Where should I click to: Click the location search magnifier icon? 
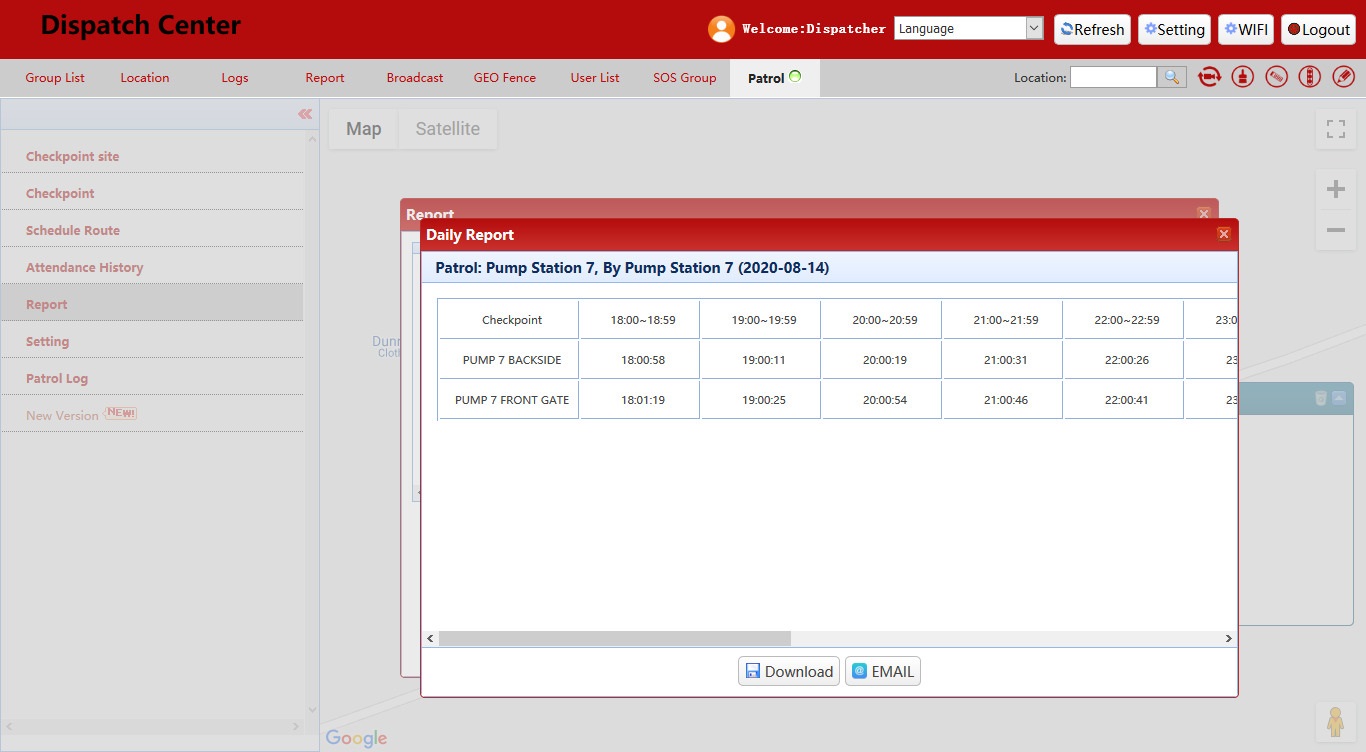click(1171, 77)
